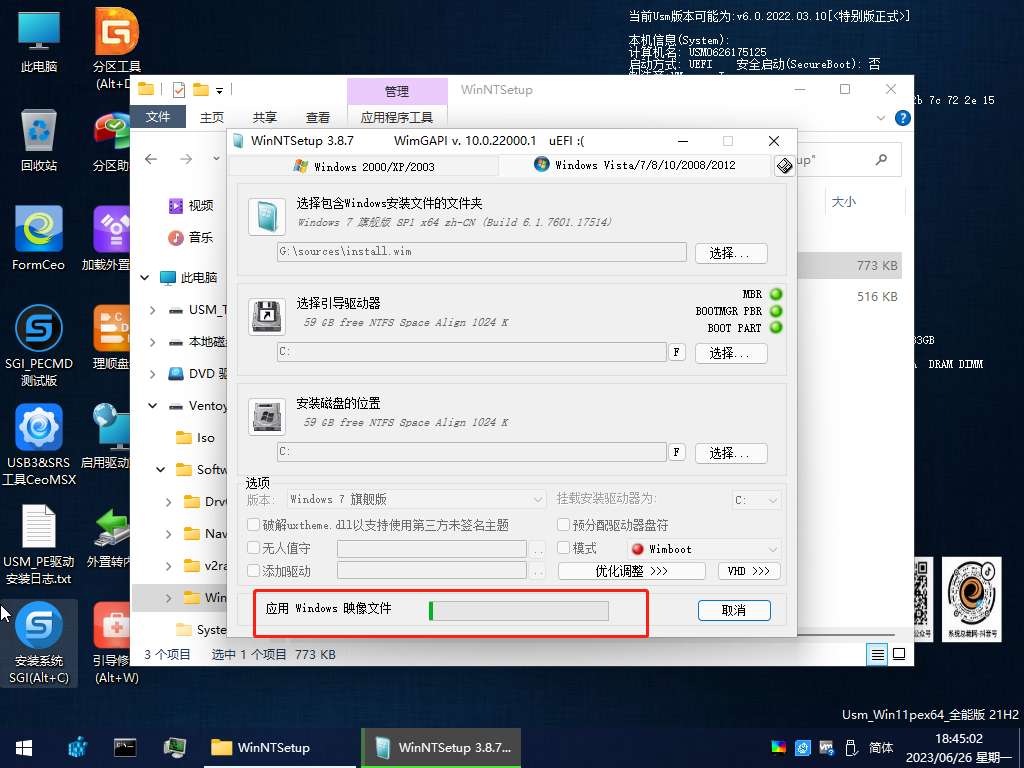Open the 版本 Windows 7 旗舰版 dropdown
Viewport: 1024px width, 768px height.
click(x=416, y=500)
